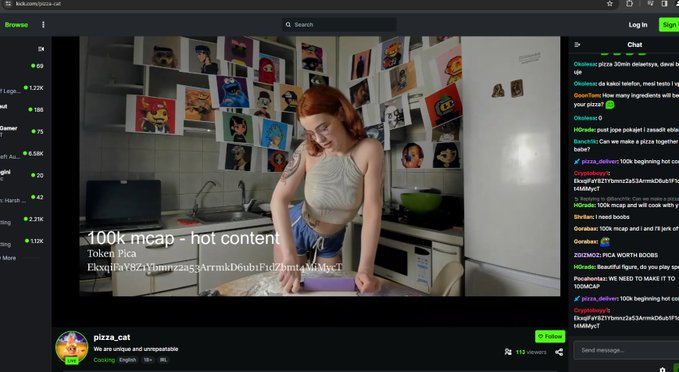Open the browser side panel icon
This screenshot has height=372, width=679.
[664, 3]
